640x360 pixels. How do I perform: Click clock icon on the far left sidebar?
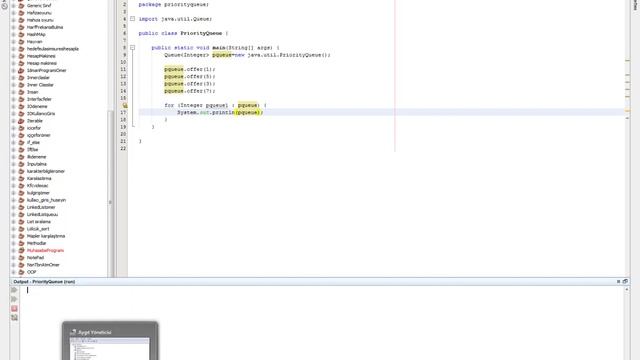[x=4, y=5]
